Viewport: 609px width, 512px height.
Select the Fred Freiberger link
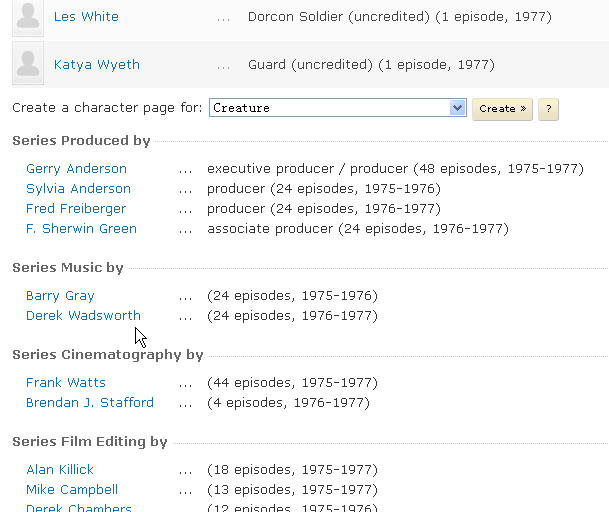(x=76, y=209)
